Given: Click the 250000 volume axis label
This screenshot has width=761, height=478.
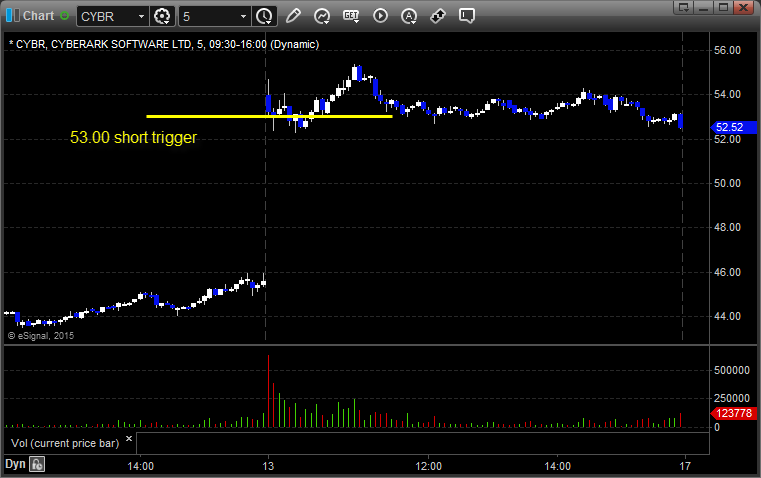Looking at the screenshot, I should 732,398.
